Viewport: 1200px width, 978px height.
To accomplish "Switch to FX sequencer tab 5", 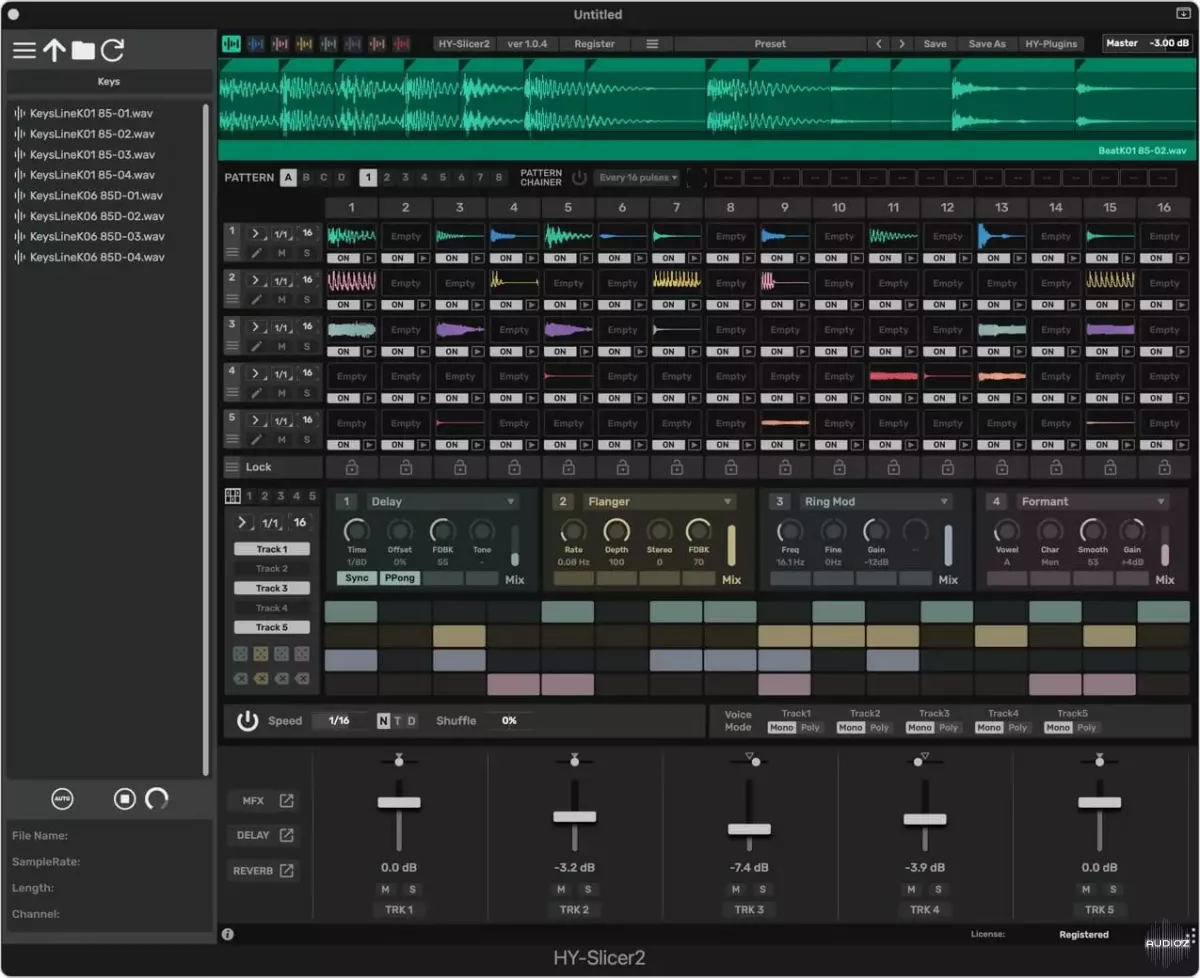I will coord(312,496).
